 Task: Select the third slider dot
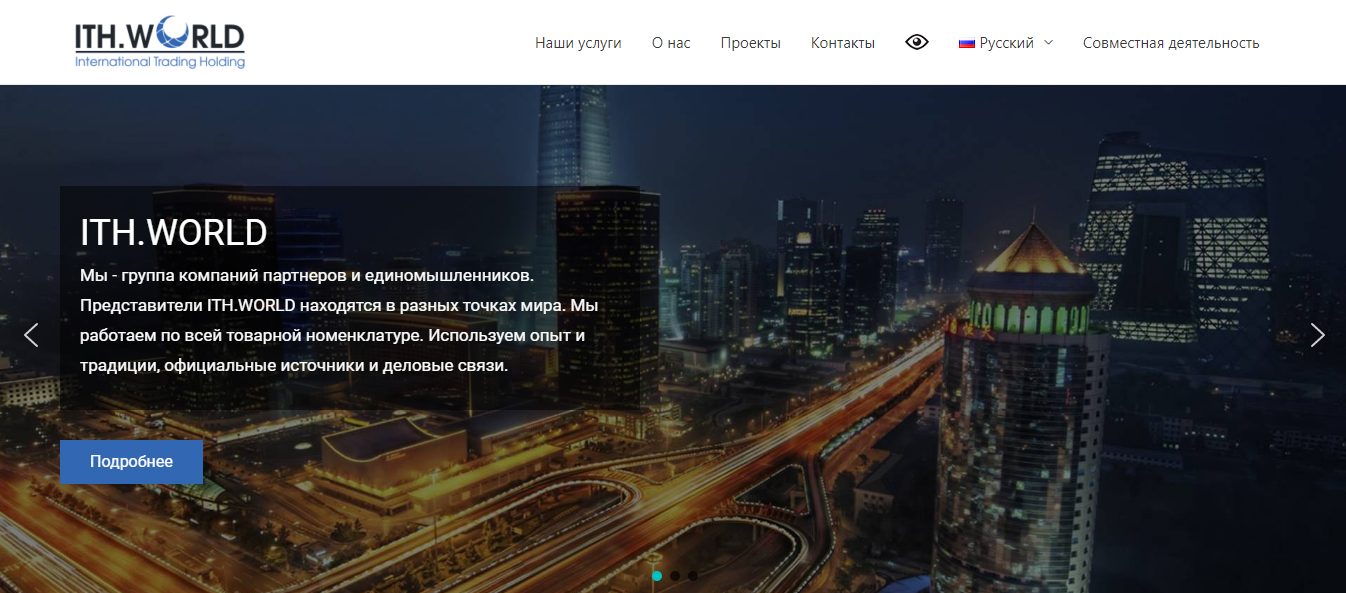(x=693, y=576)
